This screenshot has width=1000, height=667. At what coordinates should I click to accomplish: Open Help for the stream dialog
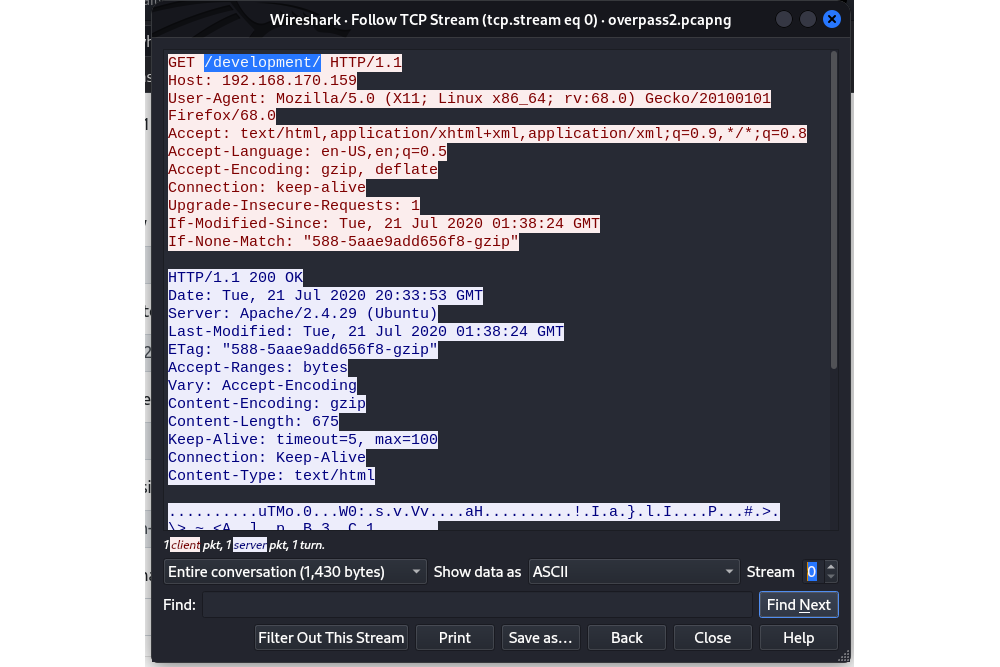798,638
